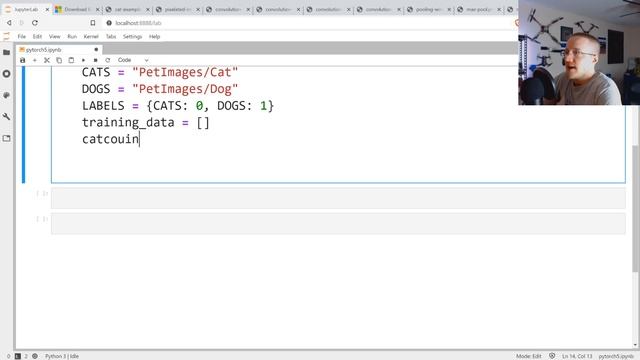The width and height of the screenshot is (640, 360).
Task: Open the tabs panel icon in left sidebar
Action: [x=7, y=138]
